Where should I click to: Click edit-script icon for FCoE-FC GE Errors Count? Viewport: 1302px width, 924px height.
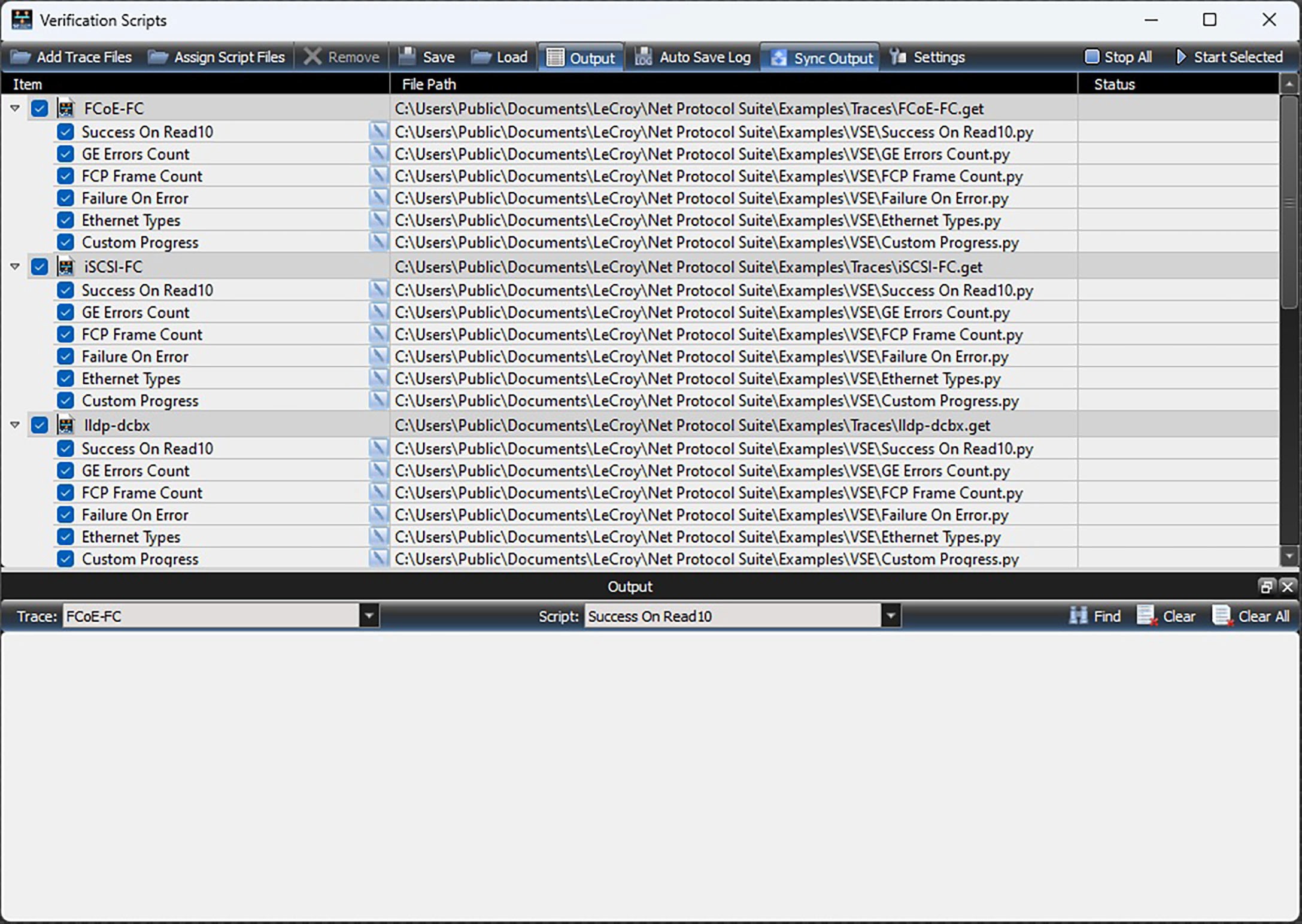click(x=378, y=154)
